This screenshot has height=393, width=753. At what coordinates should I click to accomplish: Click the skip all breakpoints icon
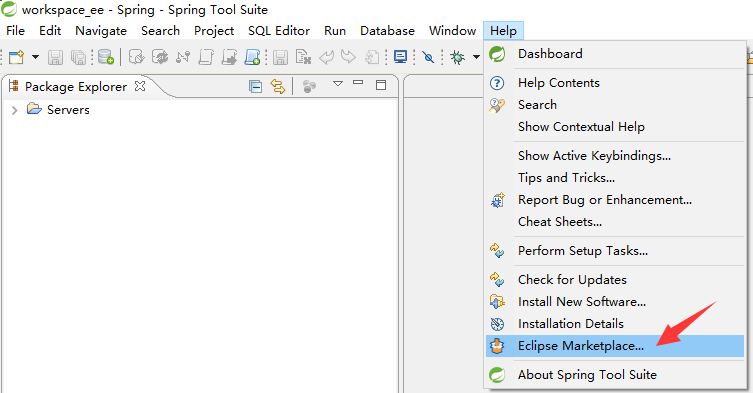point(428,57)
